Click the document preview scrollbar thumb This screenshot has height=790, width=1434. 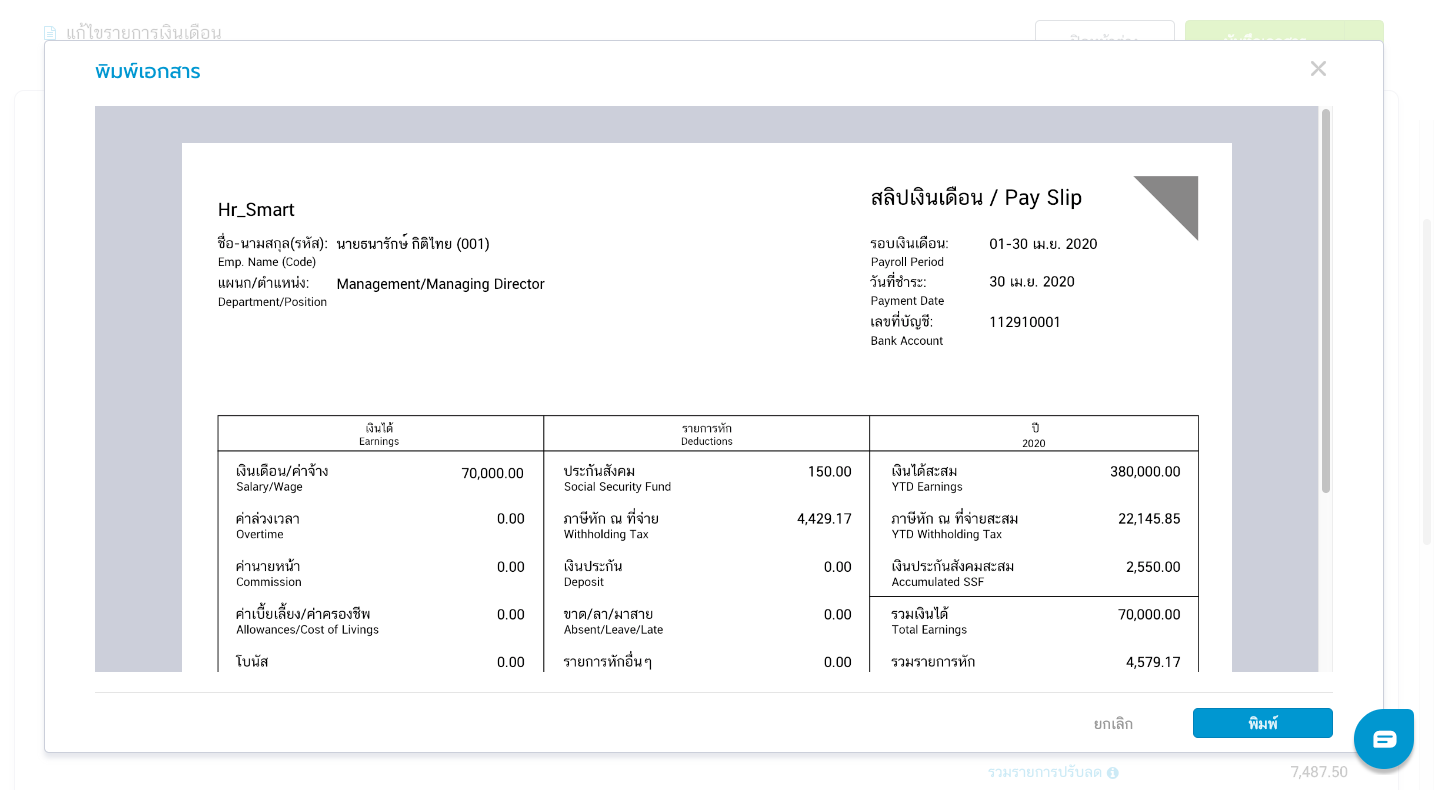tap(1326, 300)
